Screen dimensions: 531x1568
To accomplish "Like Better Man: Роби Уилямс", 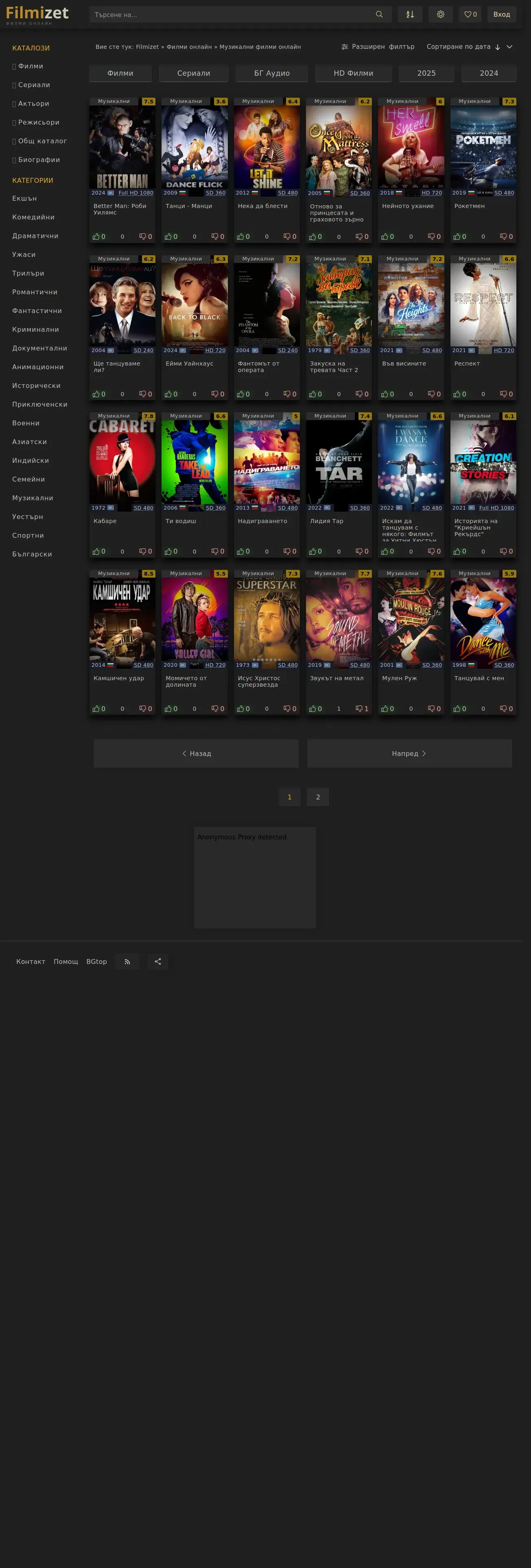I will [x=98, y=237].
